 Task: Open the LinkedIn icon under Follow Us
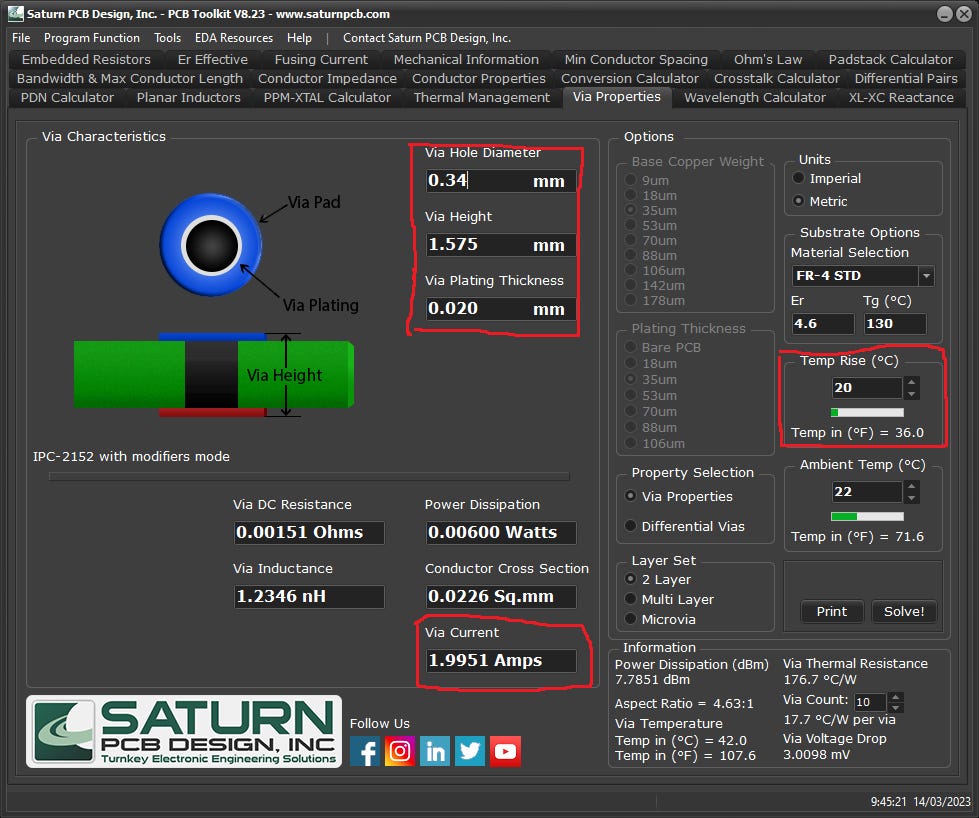coord(435,751)
